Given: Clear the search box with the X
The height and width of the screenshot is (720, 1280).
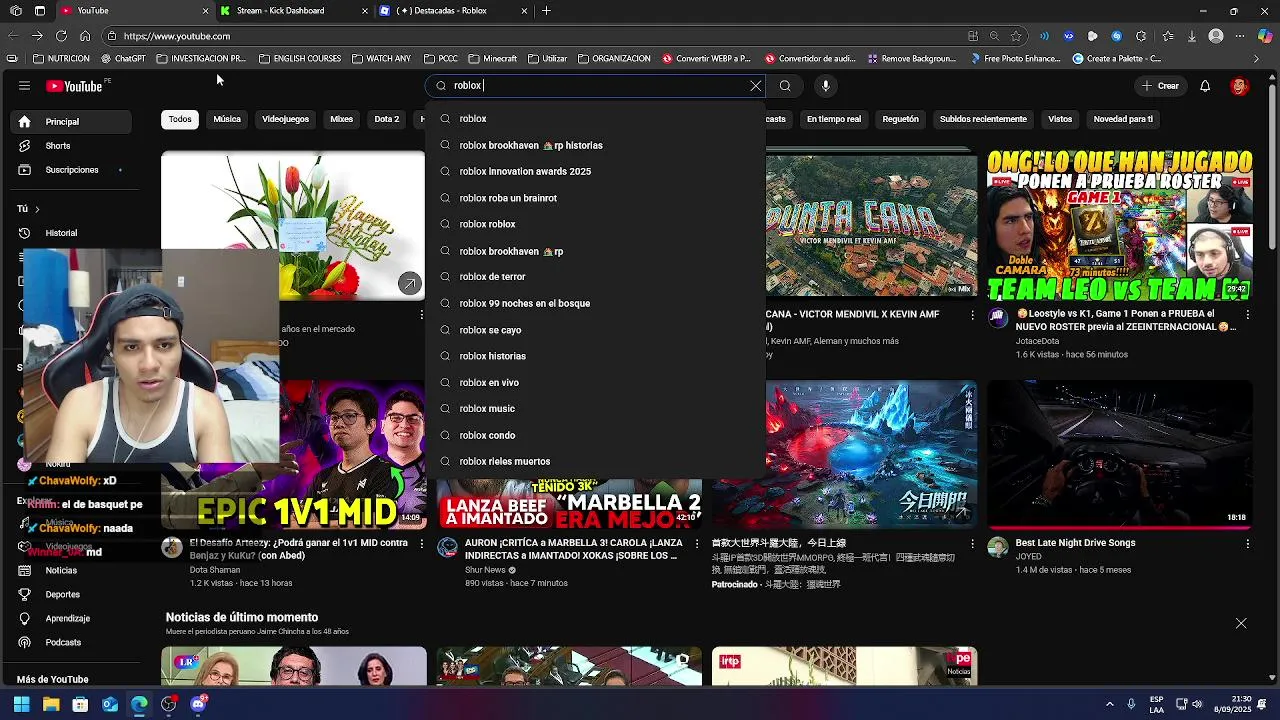Looking at the screenshot, I should (x=756, y=86).
